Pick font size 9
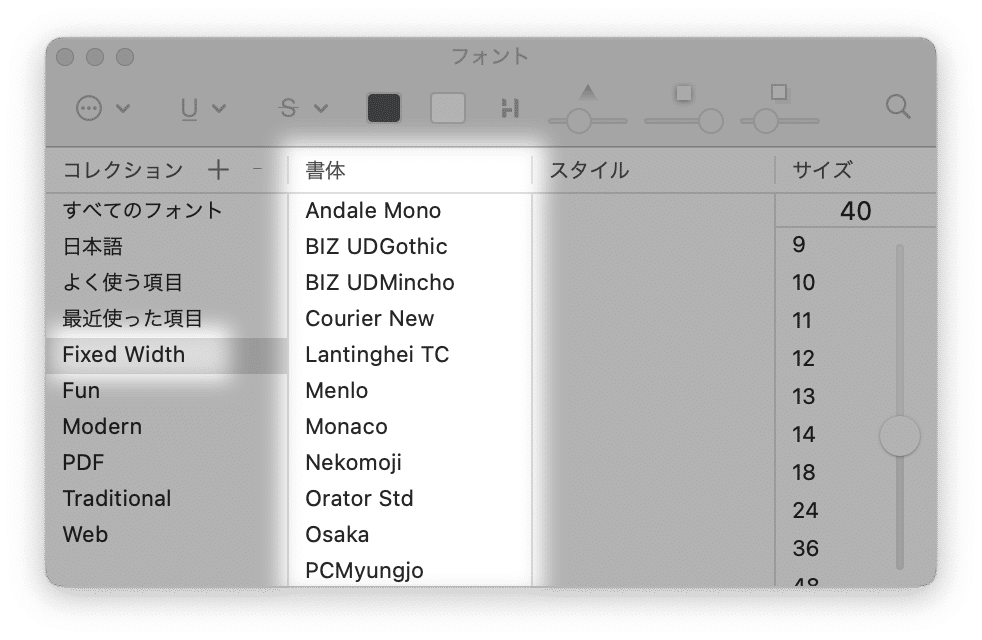 point(799,244)
